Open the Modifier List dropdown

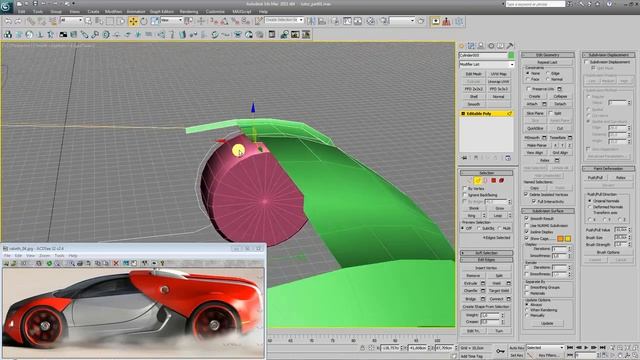click(487, 64)
